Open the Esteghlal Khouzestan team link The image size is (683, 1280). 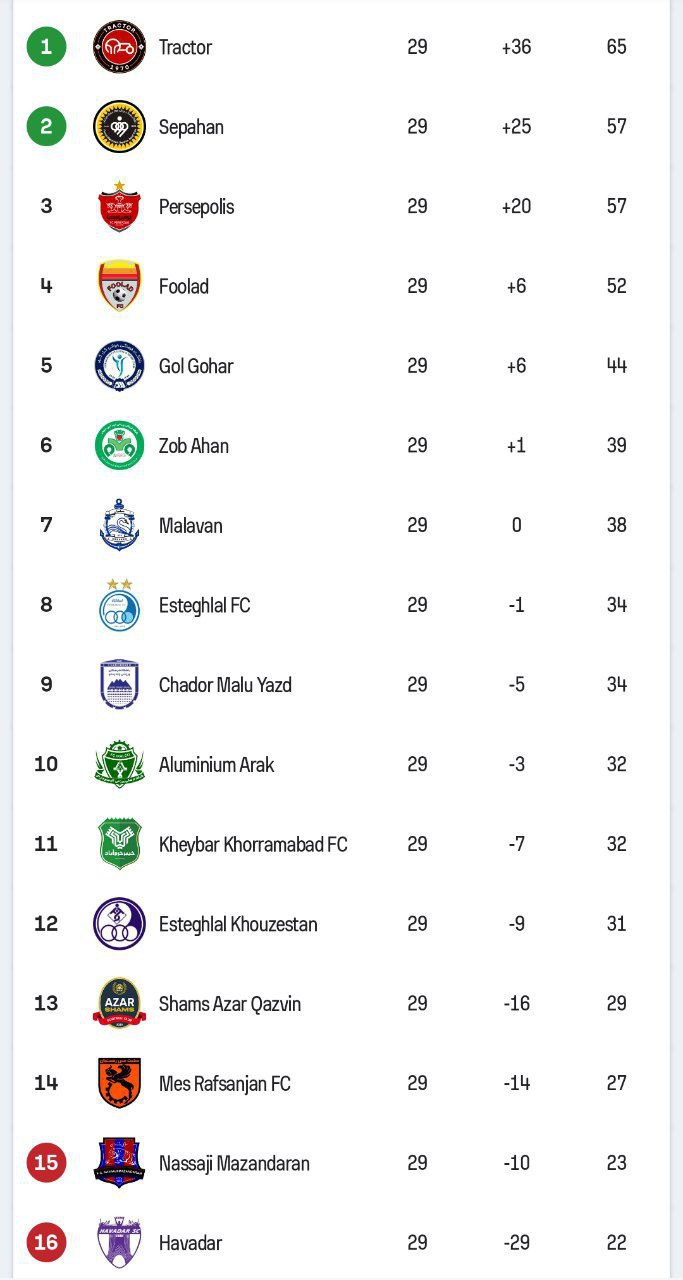(x=238, y=924)
